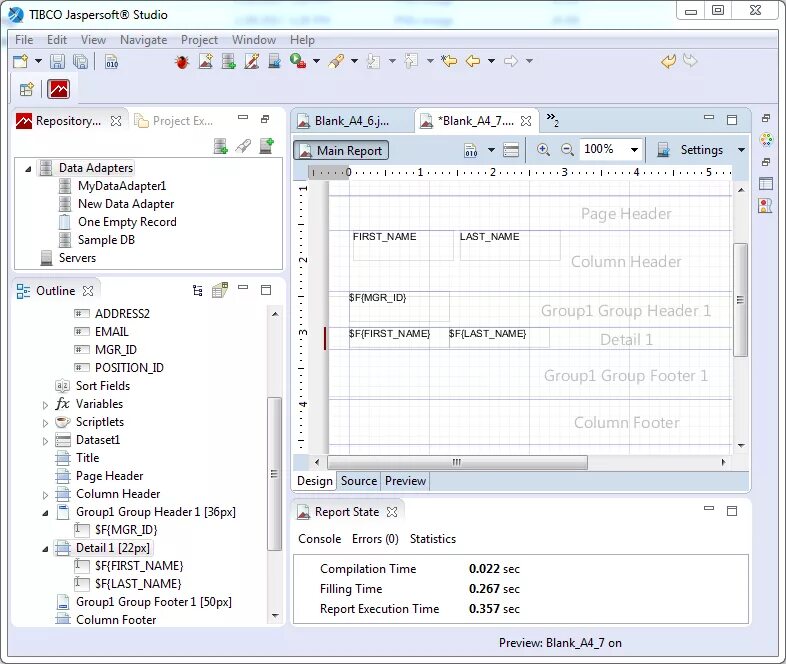Show hidden editor tabs chevron list
This screenshot has width=786, height=664.
point(552,119)
